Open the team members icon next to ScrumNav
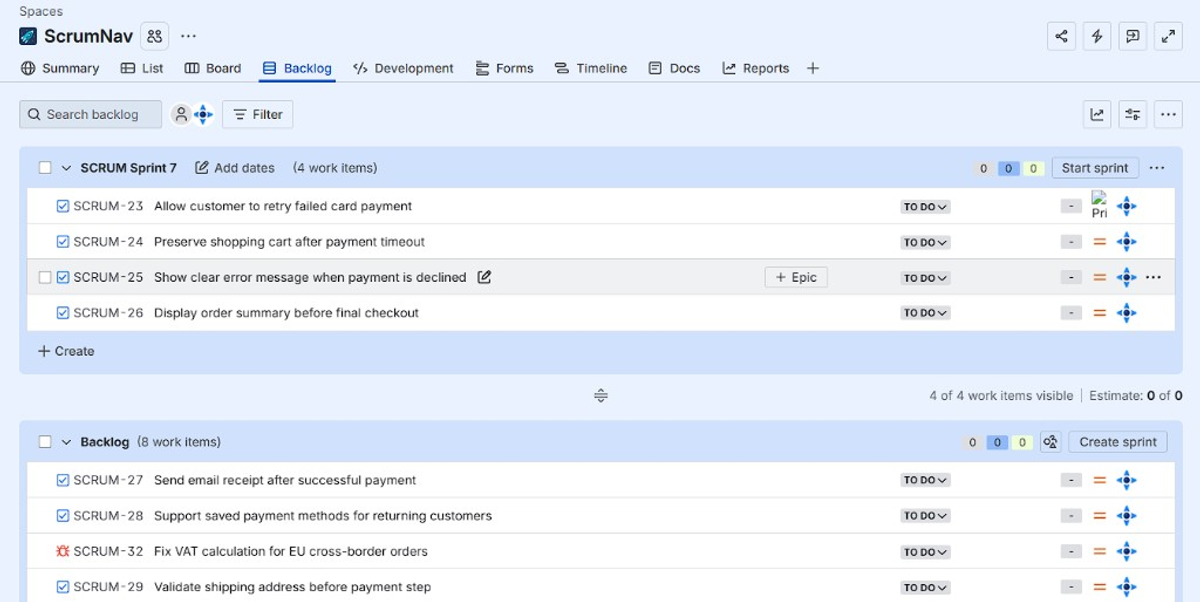The image size is (1200, 602). tap(154, 36)
